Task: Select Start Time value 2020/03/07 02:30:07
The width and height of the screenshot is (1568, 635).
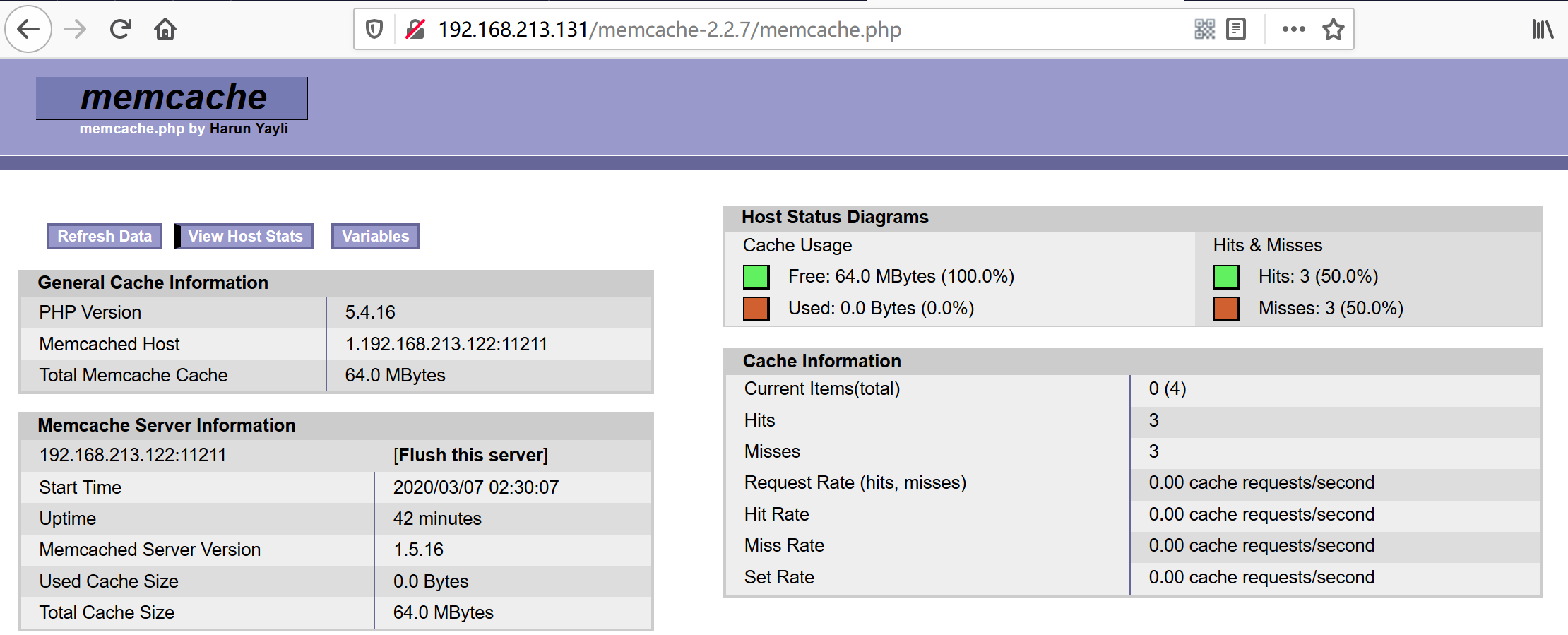Action: (476, 487)
